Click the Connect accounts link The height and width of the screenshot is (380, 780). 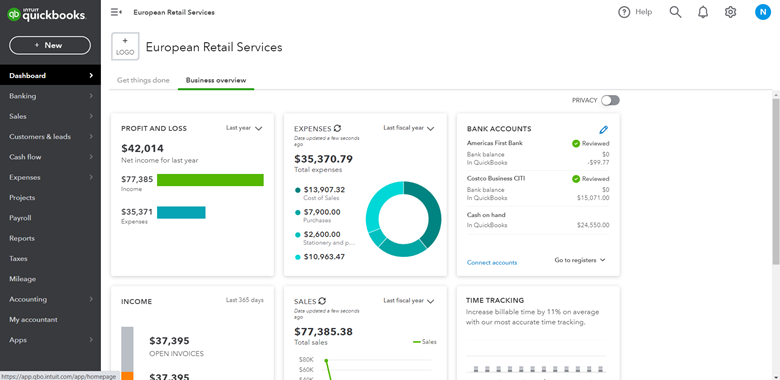(492, 263)
